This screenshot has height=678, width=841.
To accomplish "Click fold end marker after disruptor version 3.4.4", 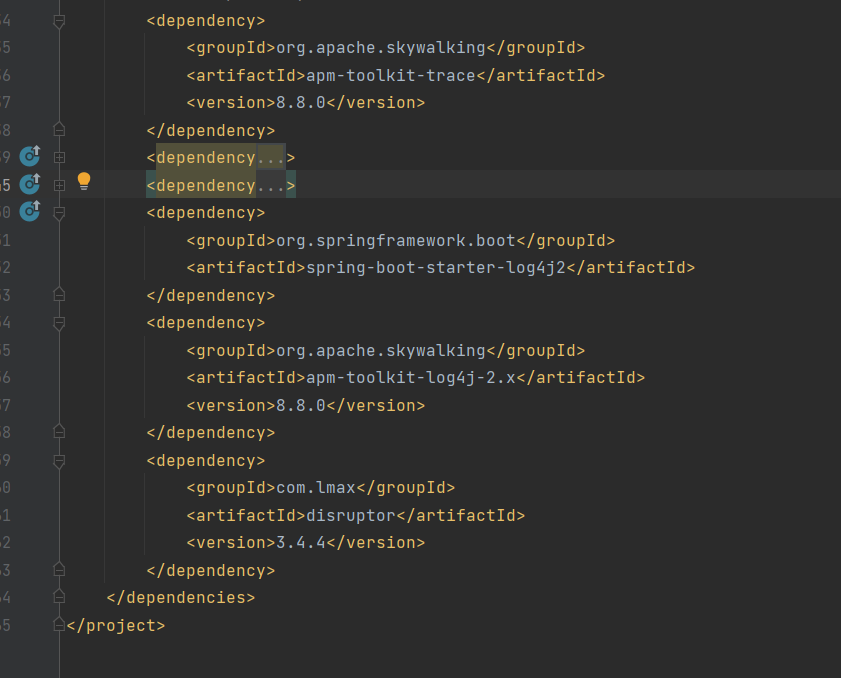I will (60, 569).
